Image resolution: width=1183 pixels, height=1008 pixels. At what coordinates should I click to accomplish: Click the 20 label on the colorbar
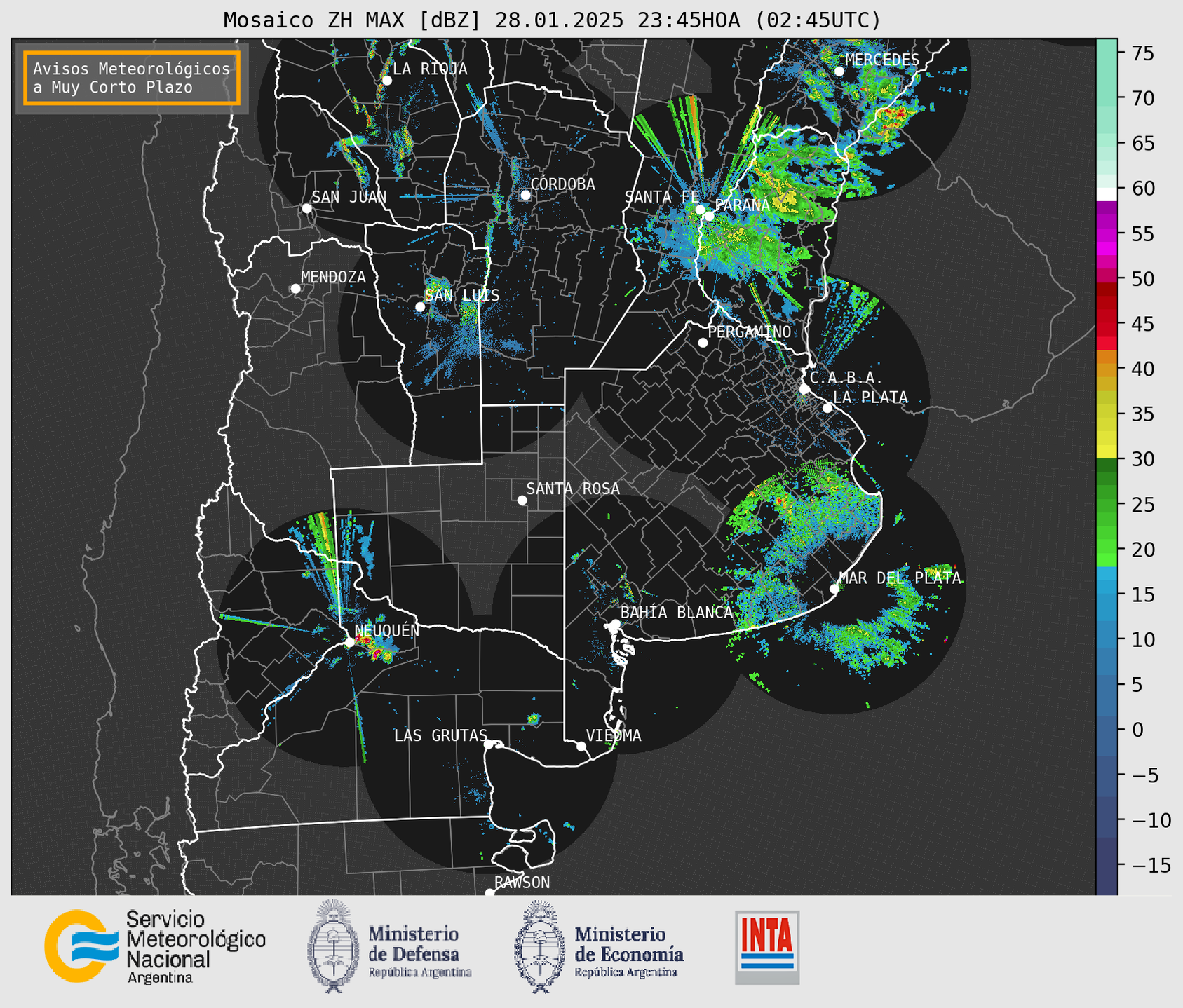(x=1142, y=550)
